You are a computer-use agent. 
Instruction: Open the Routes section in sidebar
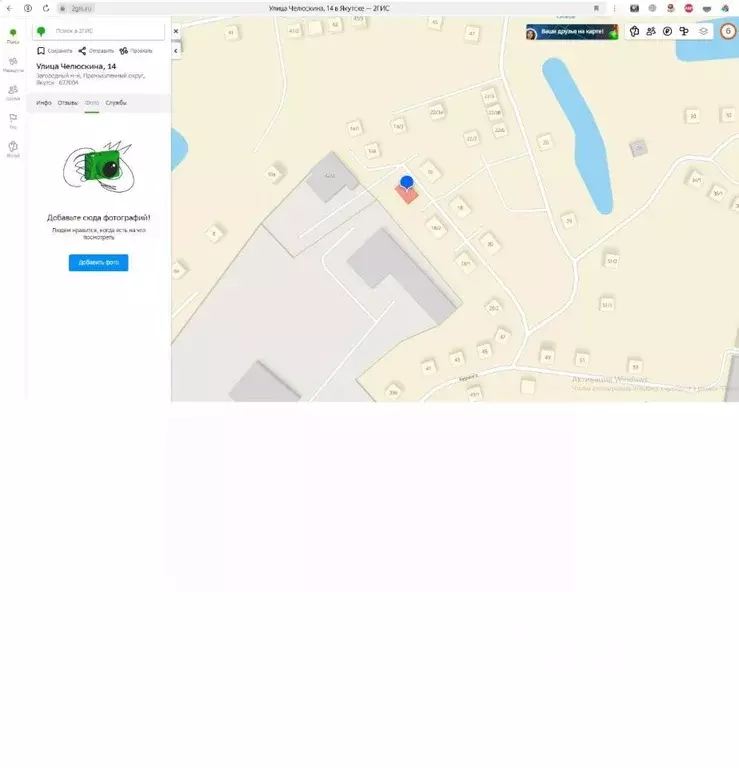(x=13, y=64)
